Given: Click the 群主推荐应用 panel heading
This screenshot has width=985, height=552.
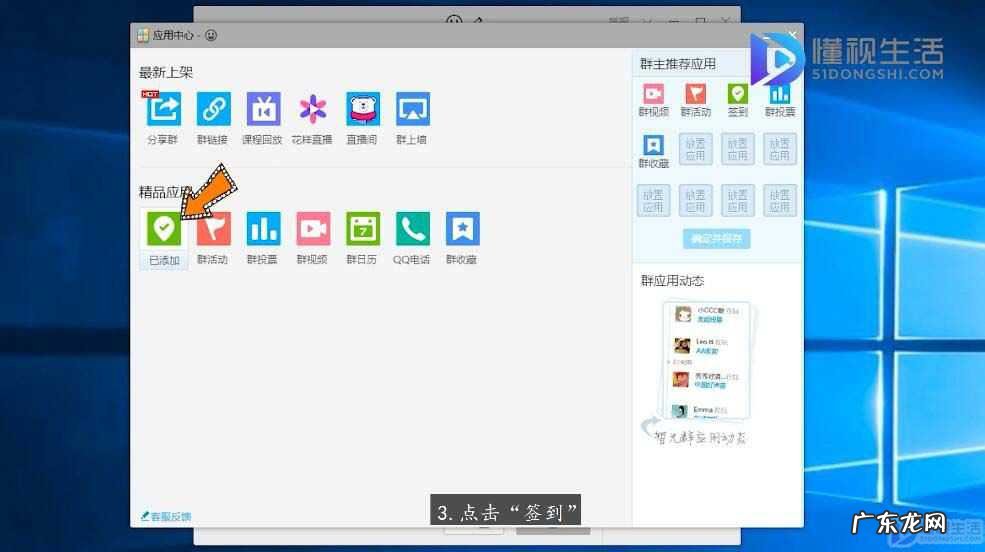Looking at the screenshot, I should coord(678,64).
